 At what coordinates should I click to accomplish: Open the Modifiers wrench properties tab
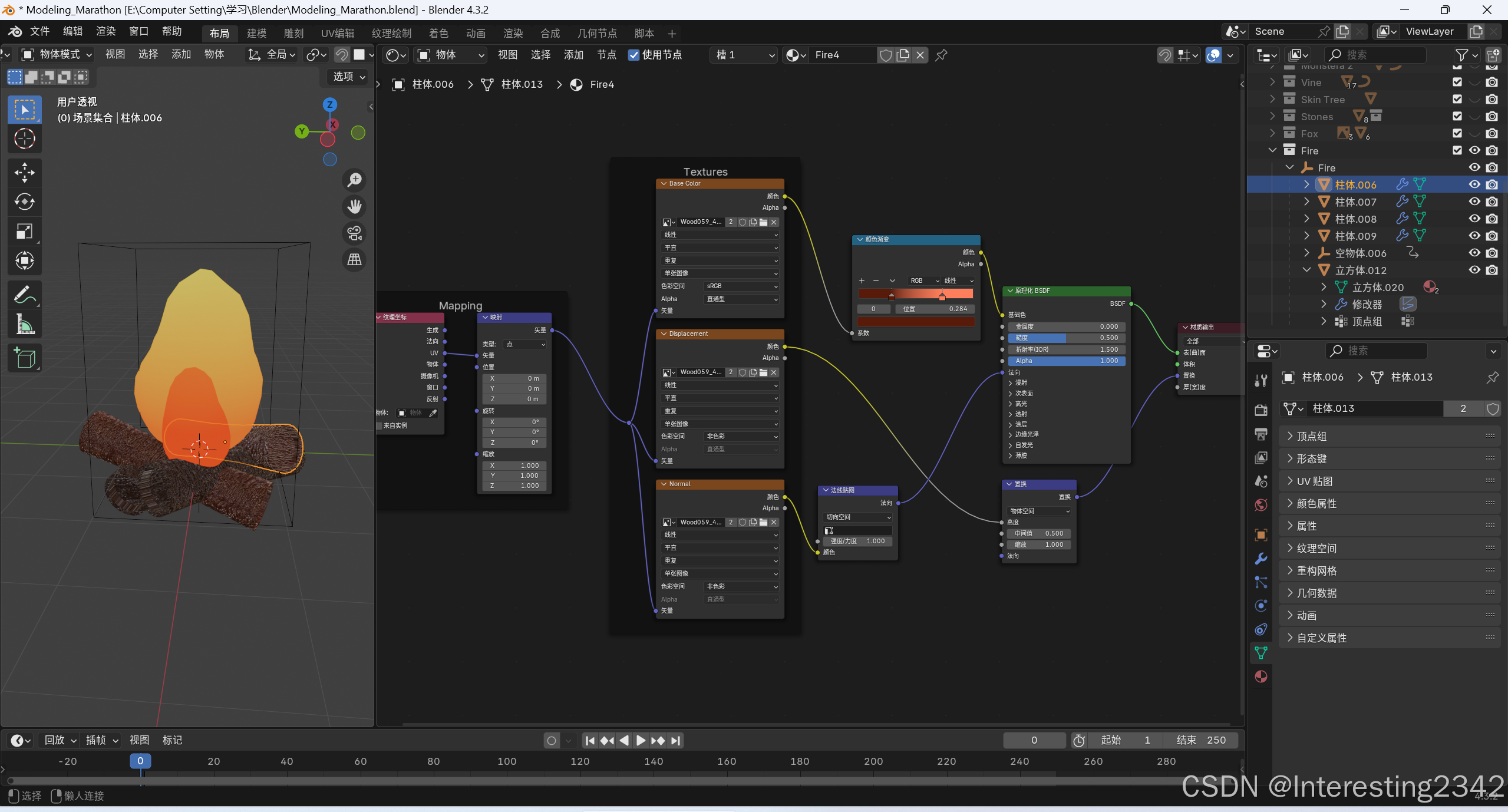[x=1260, y=559]
